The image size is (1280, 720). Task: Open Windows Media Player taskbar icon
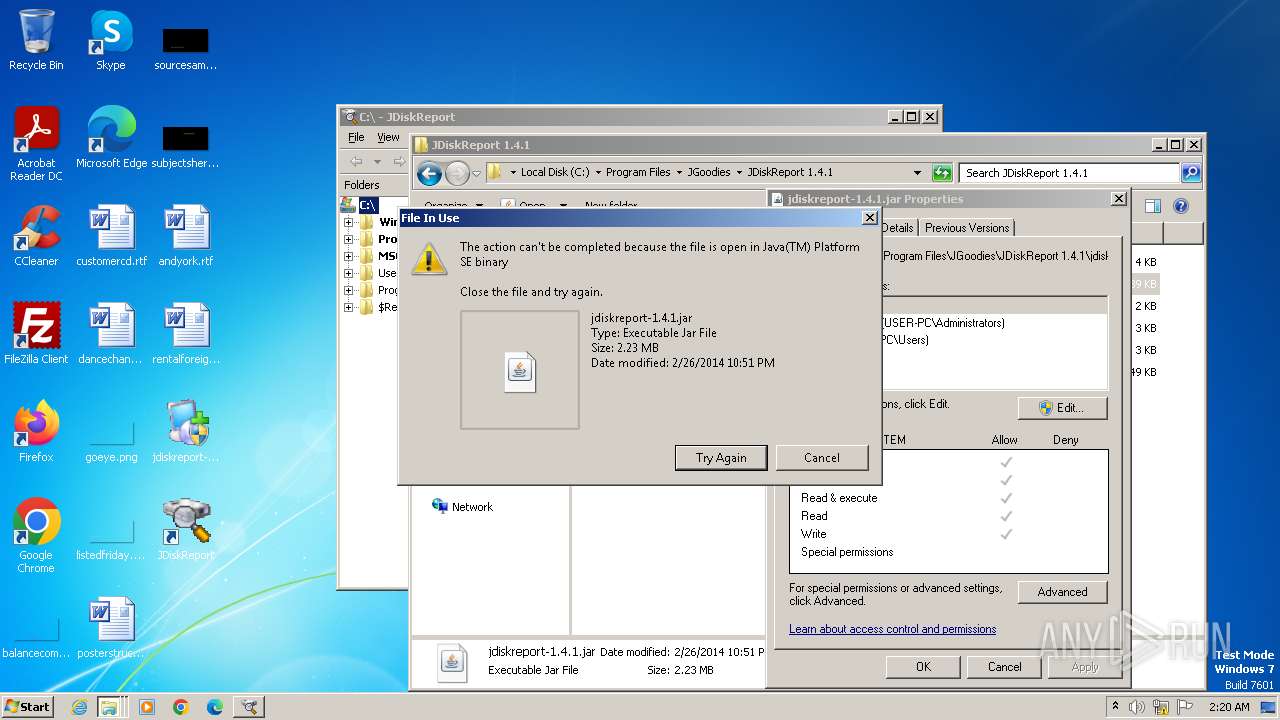pos(146,707)
